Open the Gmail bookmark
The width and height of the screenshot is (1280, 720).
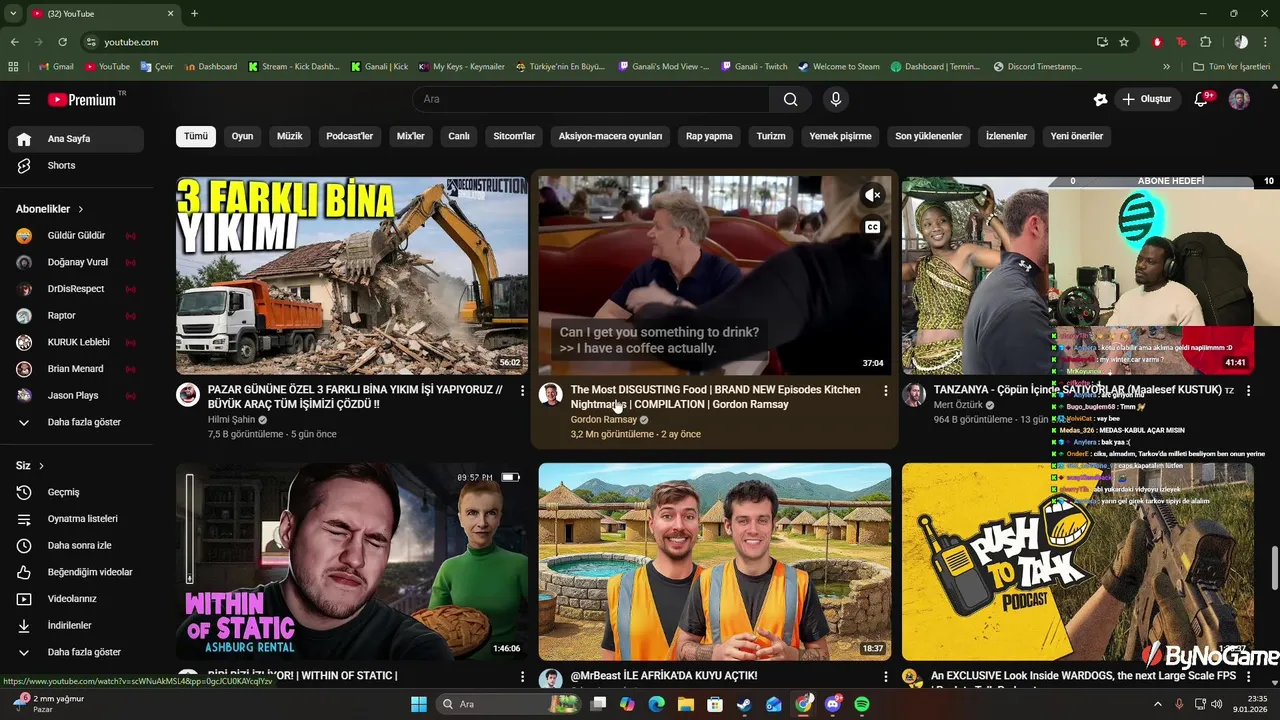tap(56, 67)
